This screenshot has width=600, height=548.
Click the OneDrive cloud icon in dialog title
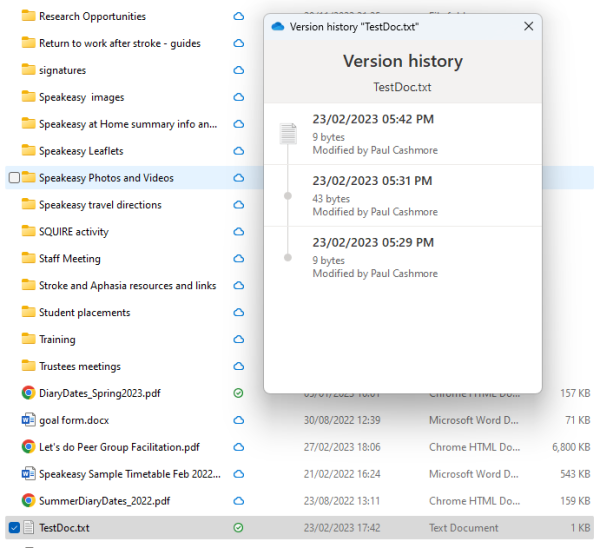coord(277,26)
